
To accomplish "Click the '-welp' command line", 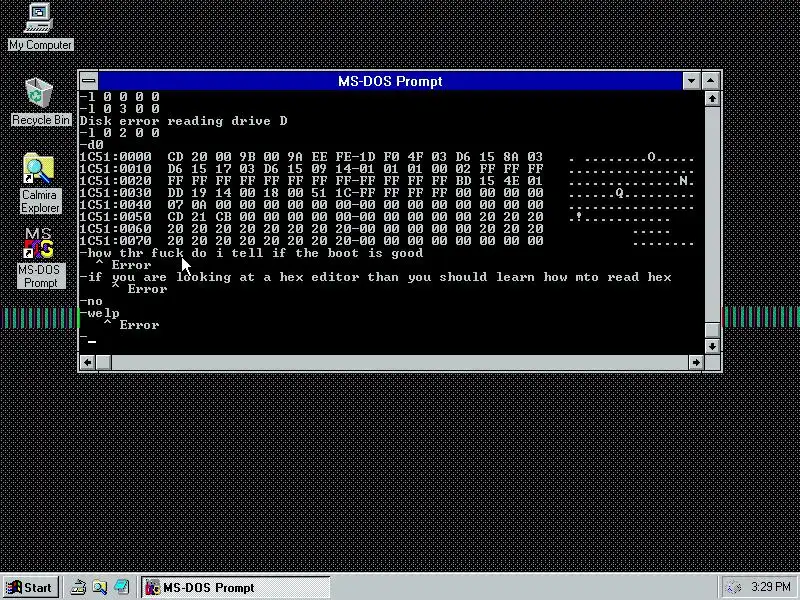I will pos(99,313).
